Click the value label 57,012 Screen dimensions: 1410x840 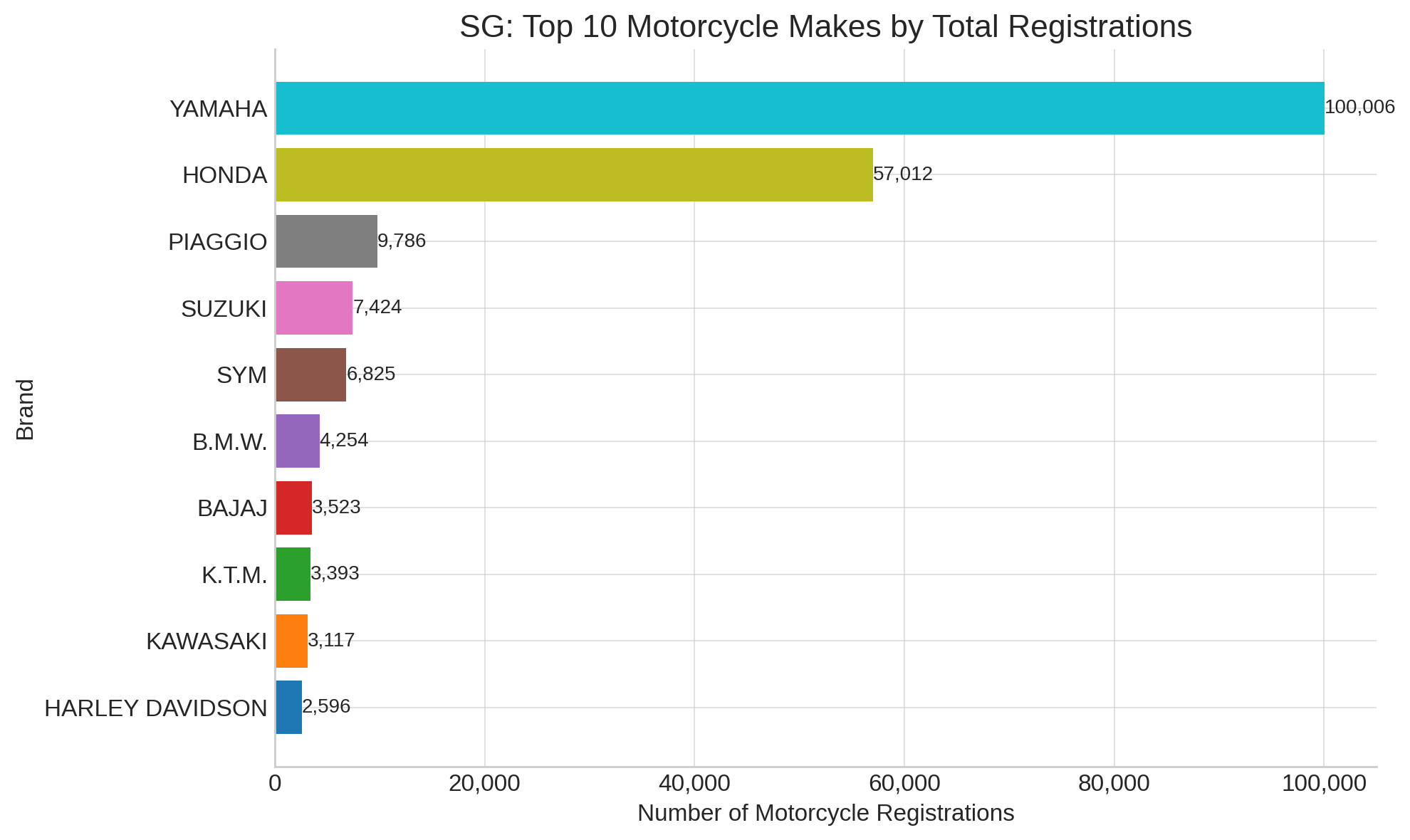tap(903, 174)
